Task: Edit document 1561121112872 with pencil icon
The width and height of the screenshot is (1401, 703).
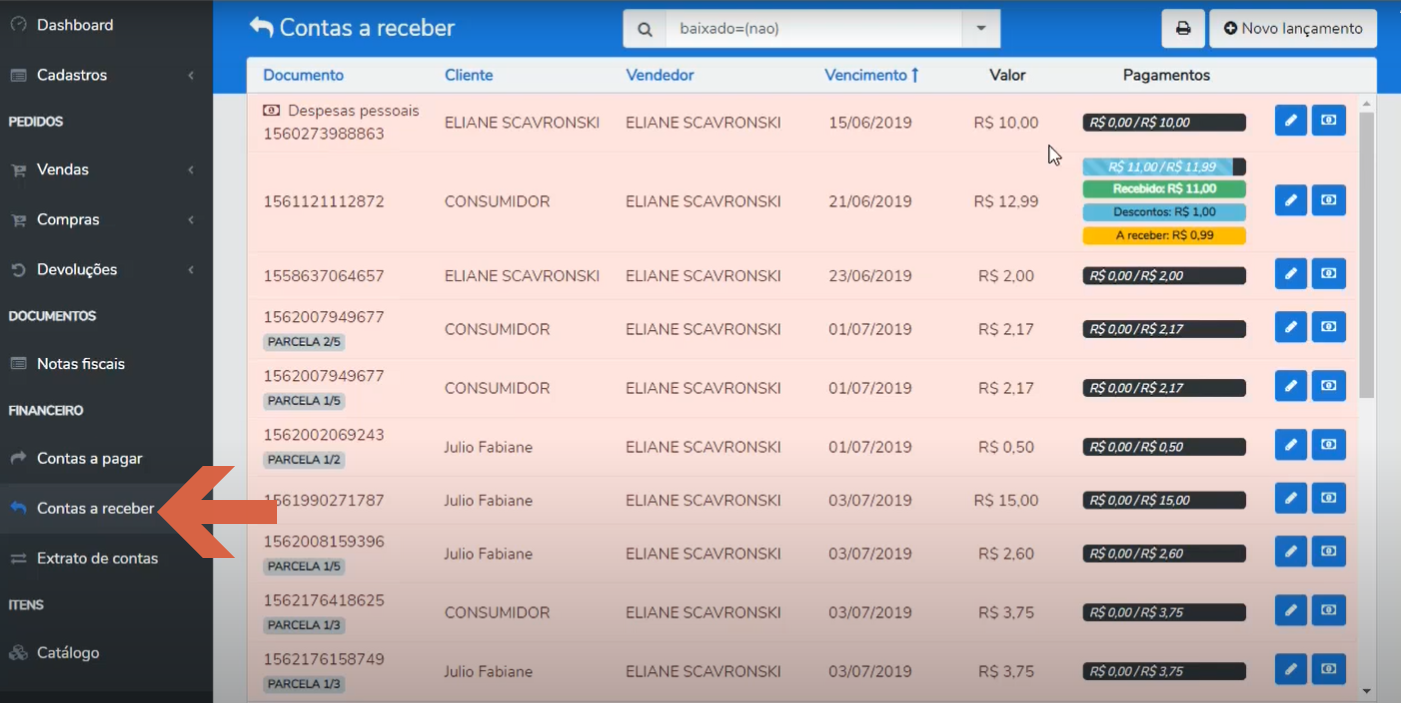Action: [1291, 200]
